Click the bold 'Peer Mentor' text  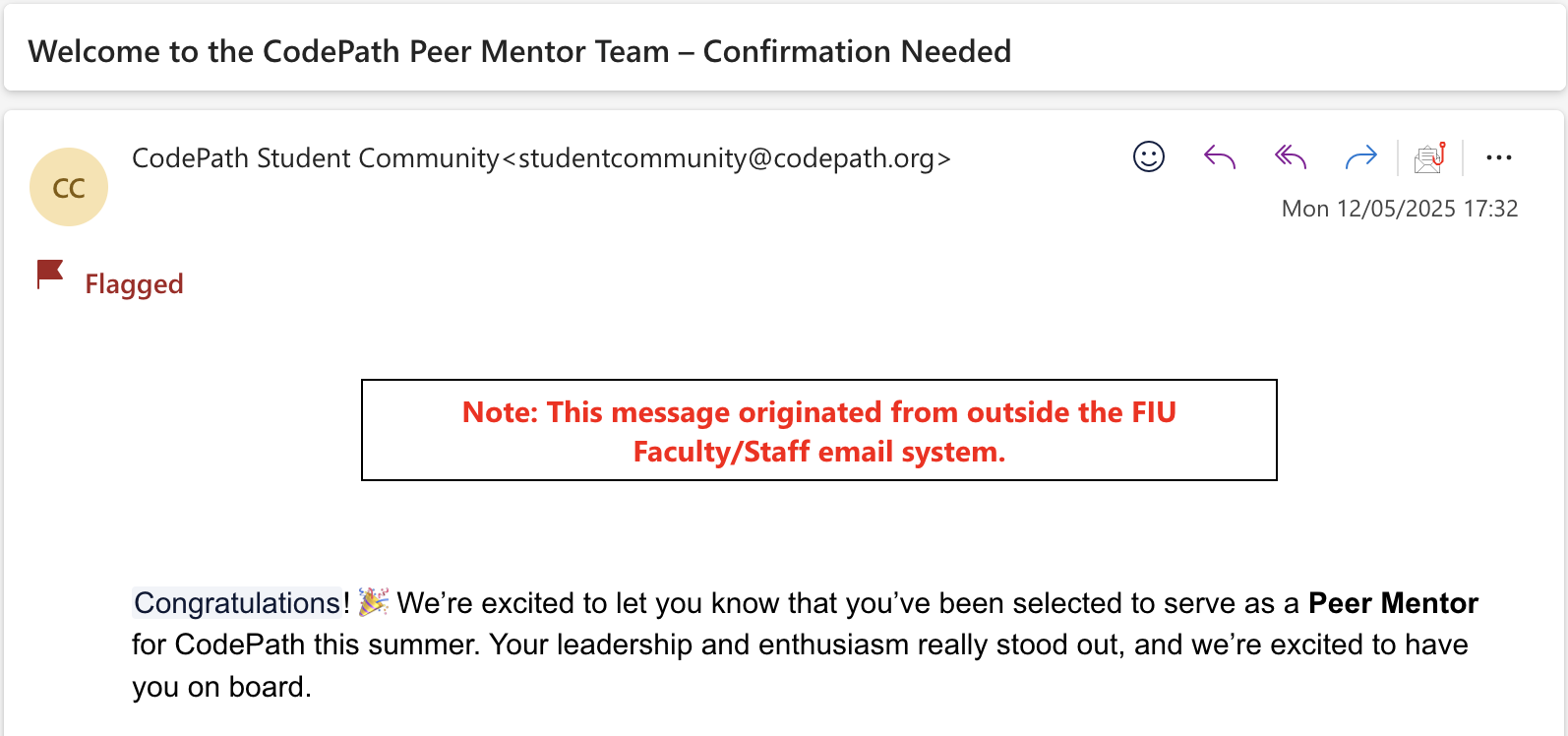(x=1393, y=603)
